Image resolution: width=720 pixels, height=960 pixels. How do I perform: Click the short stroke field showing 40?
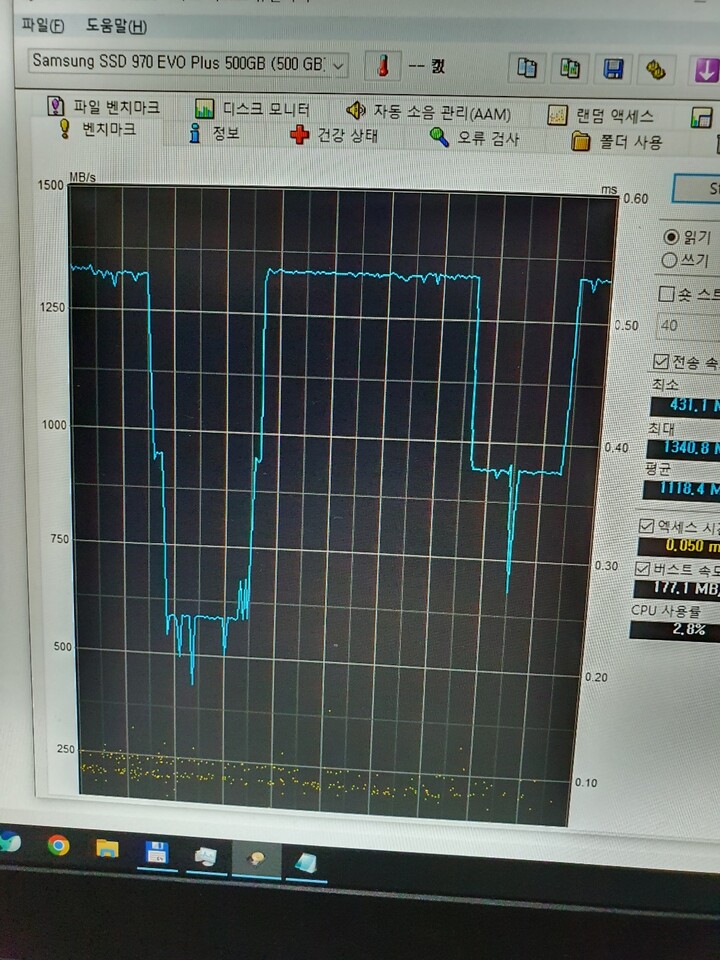click(688, 326)
